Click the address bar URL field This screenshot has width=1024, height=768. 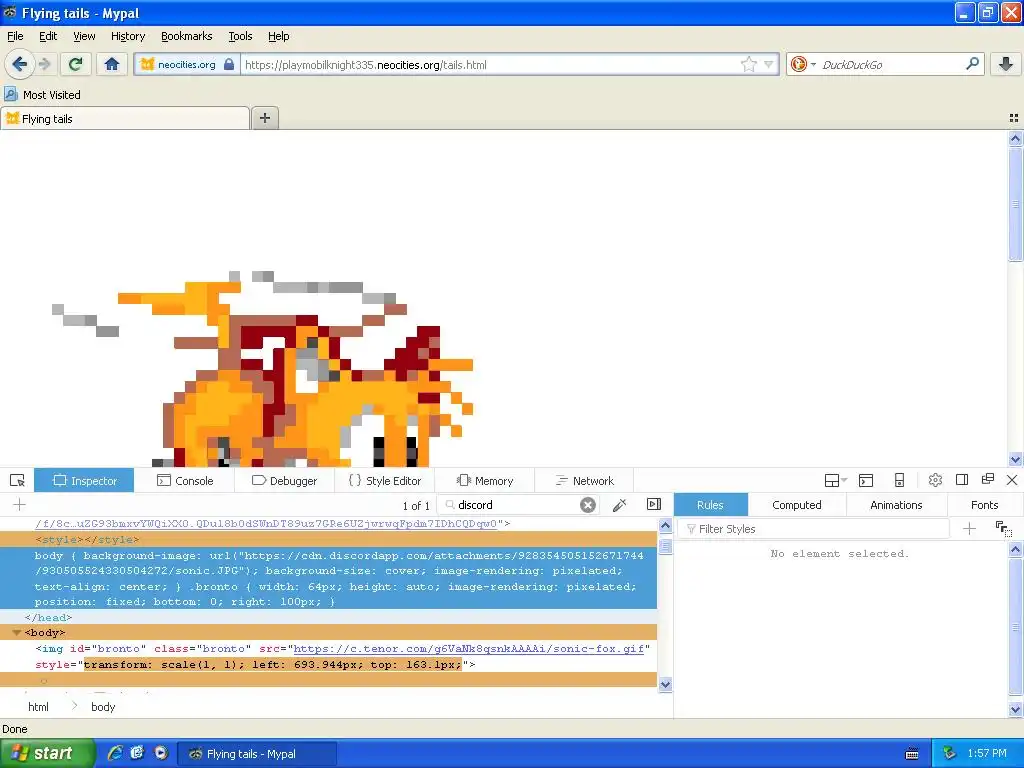490,64
